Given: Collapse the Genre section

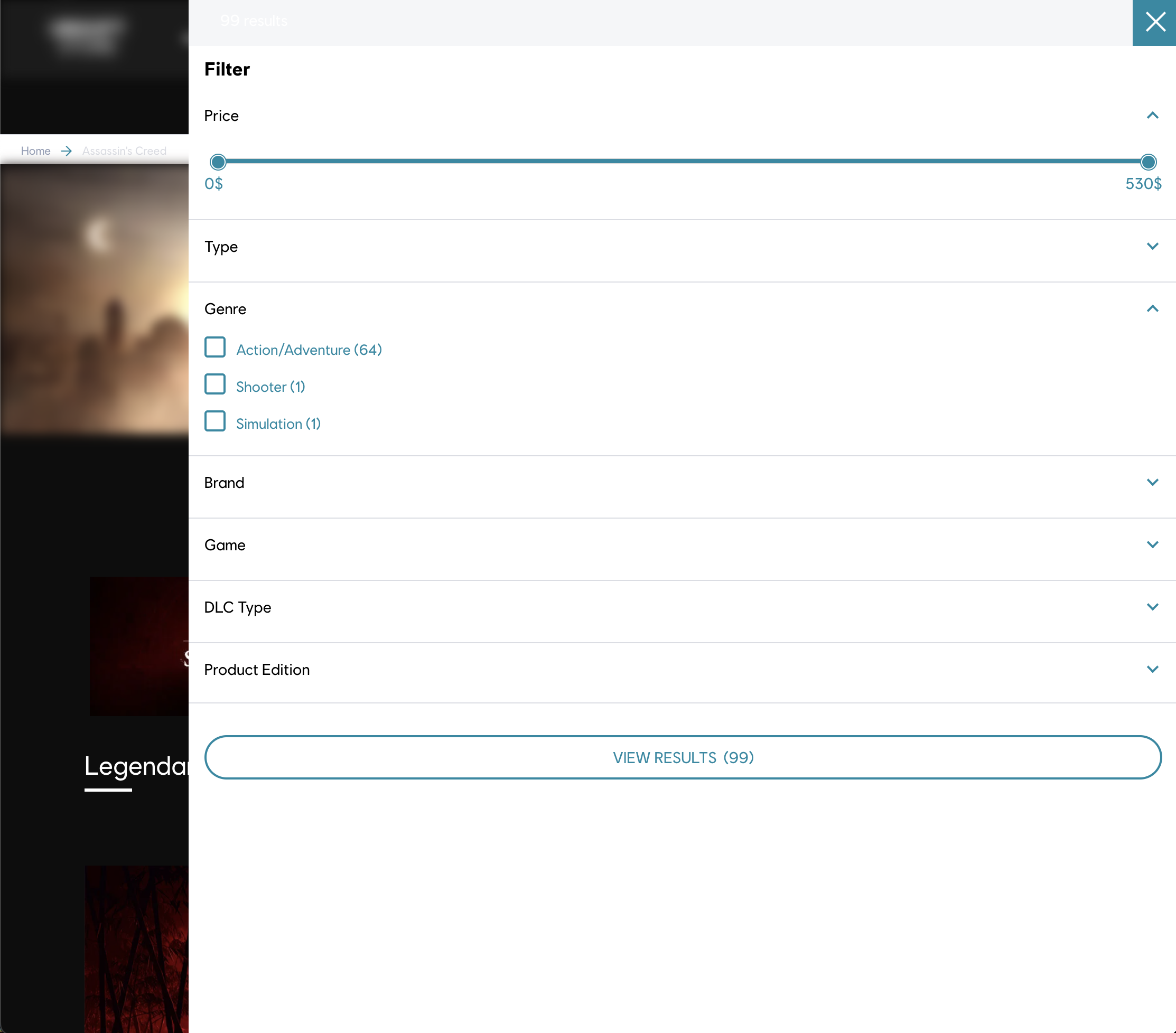Looking at the screenshot, I should coord(1153,309).
